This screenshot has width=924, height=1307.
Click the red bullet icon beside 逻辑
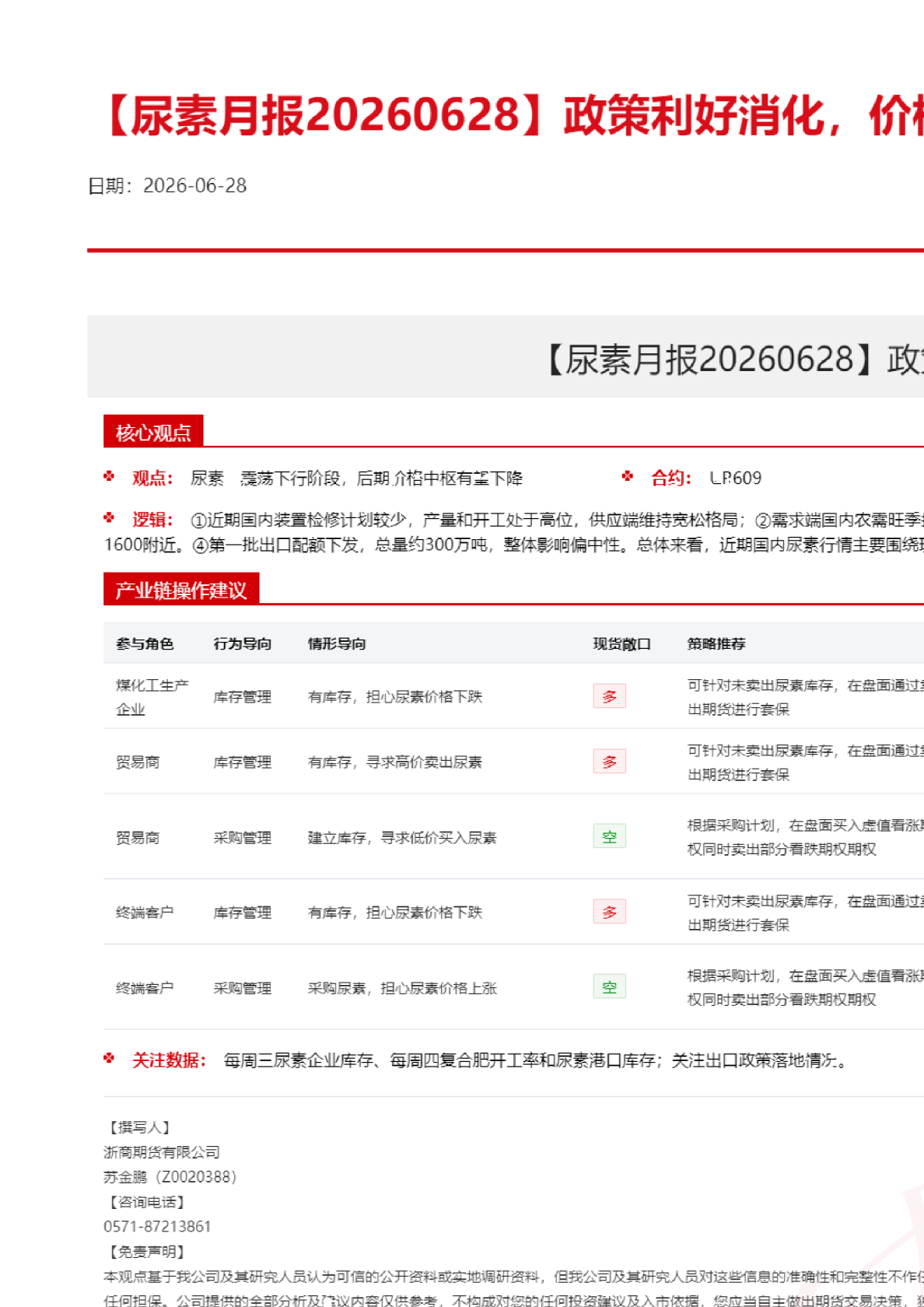(110, 517)
